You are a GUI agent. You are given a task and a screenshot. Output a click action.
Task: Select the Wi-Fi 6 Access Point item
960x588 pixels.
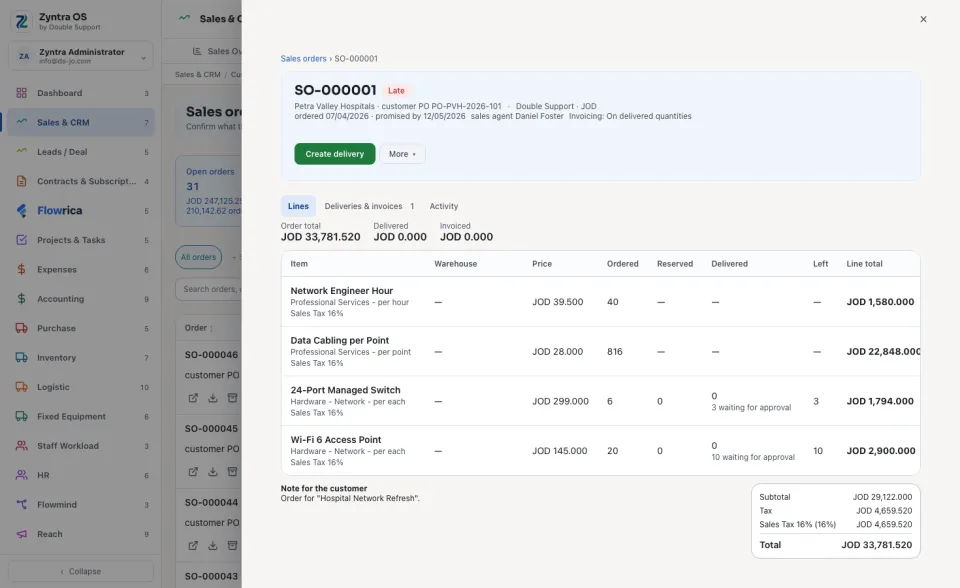[x=600, y=450]
